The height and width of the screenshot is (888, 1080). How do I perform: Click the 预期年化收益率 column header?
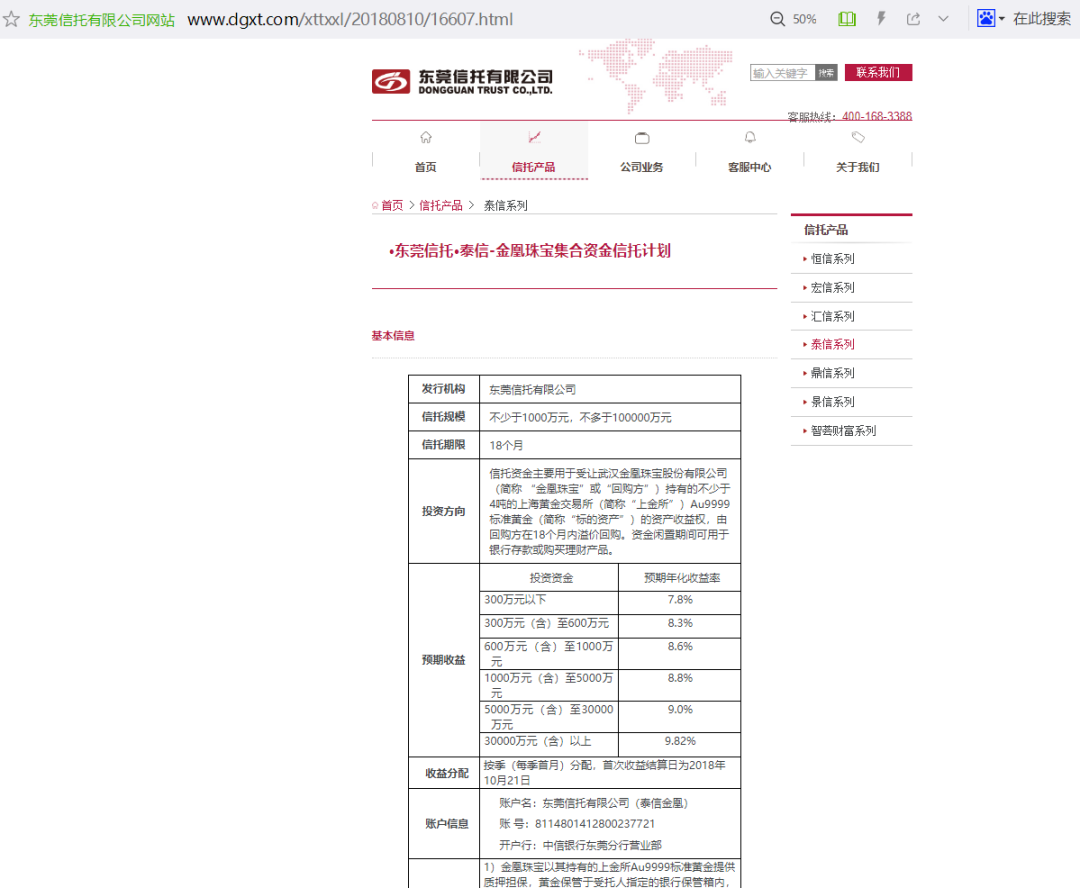682,579
